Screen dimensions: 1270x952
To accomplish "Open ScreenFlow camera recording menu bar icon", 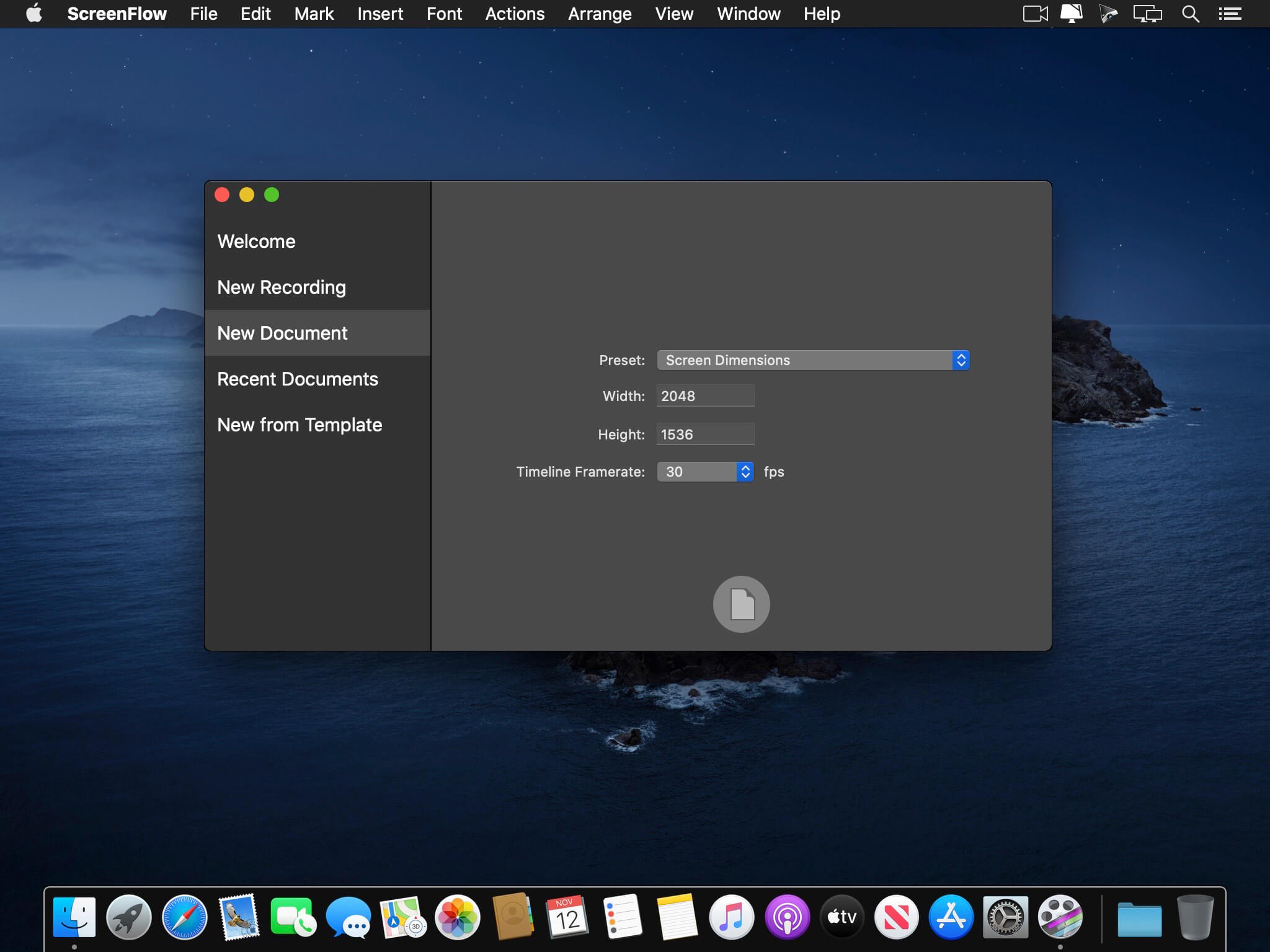I will 1034,14.
